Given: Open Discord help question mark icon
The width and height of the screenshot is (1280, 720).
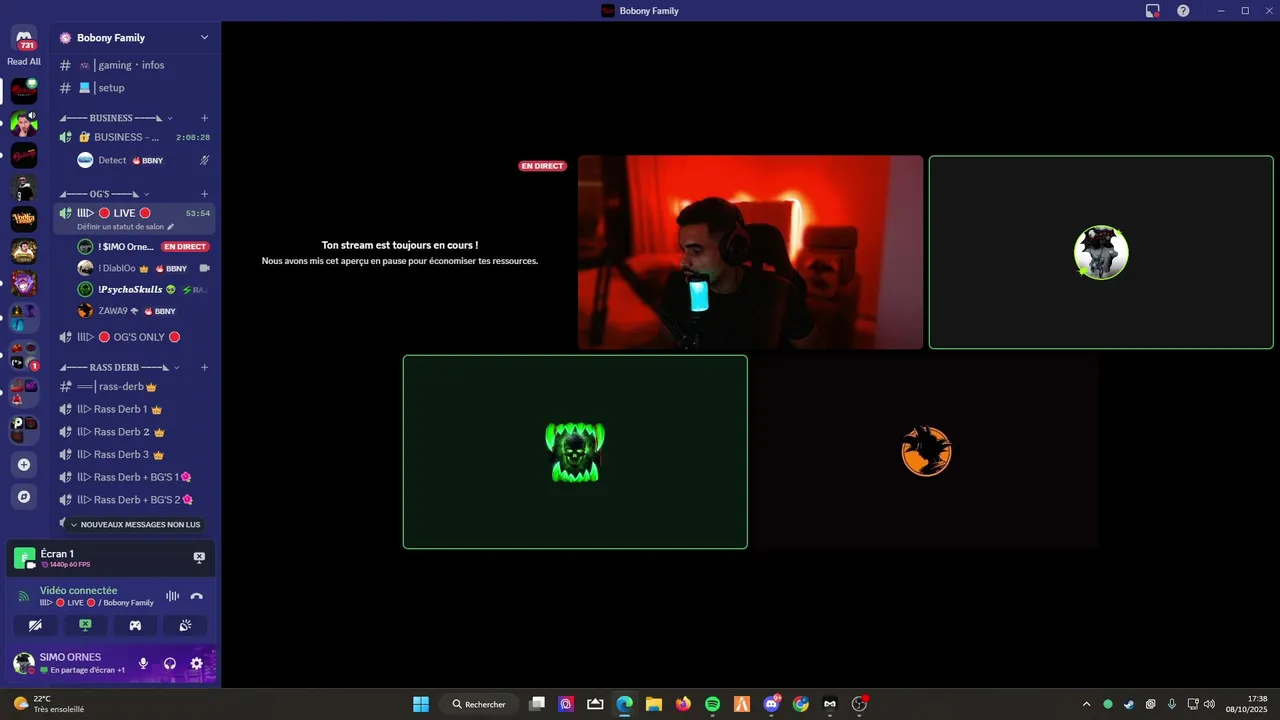Looking at the screenshot, I should [x=1183, y=11].
